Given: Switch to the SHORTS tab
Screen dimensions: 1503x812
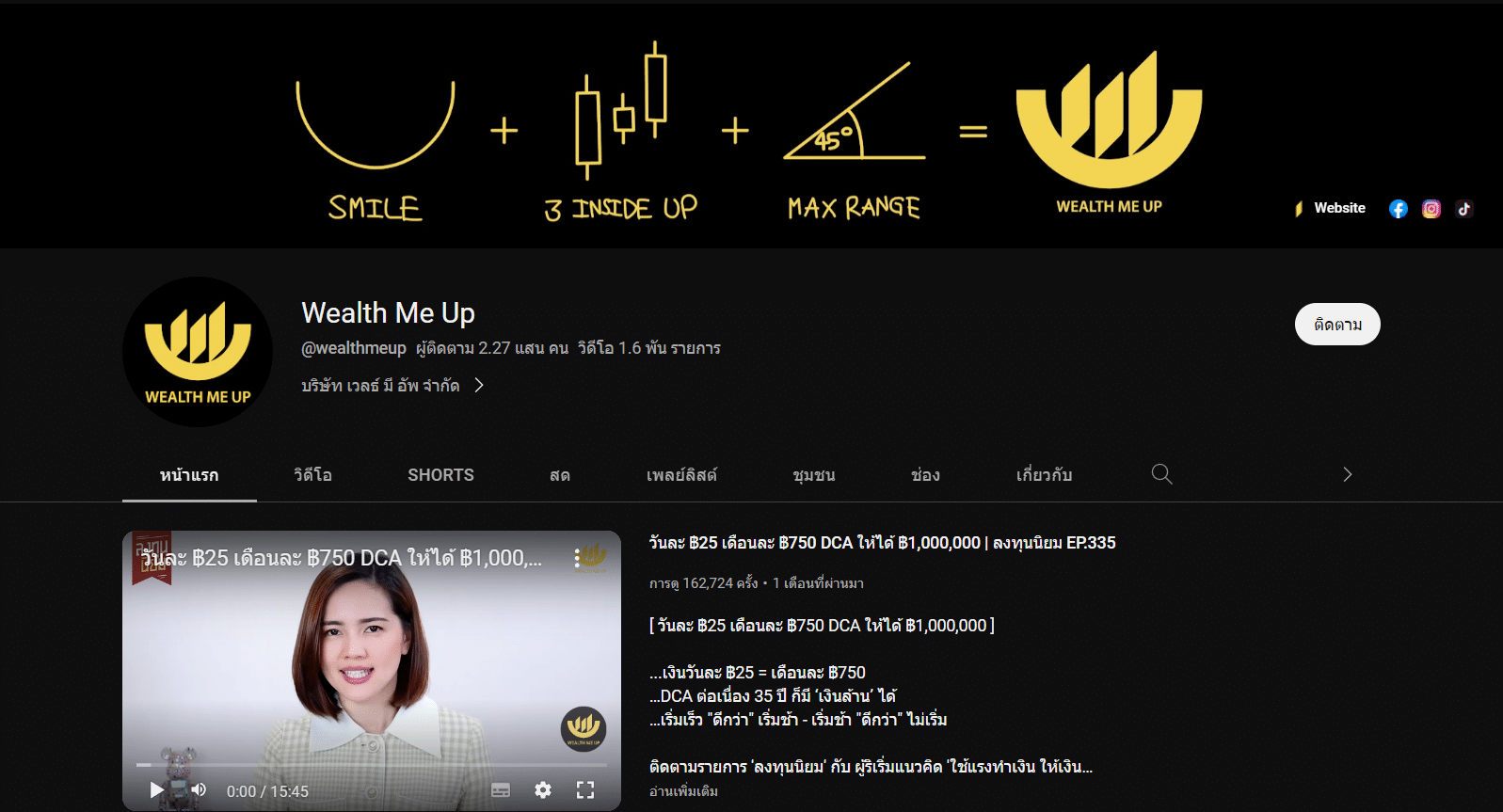Looking at the screenshot, I should [x=440, y=475].
